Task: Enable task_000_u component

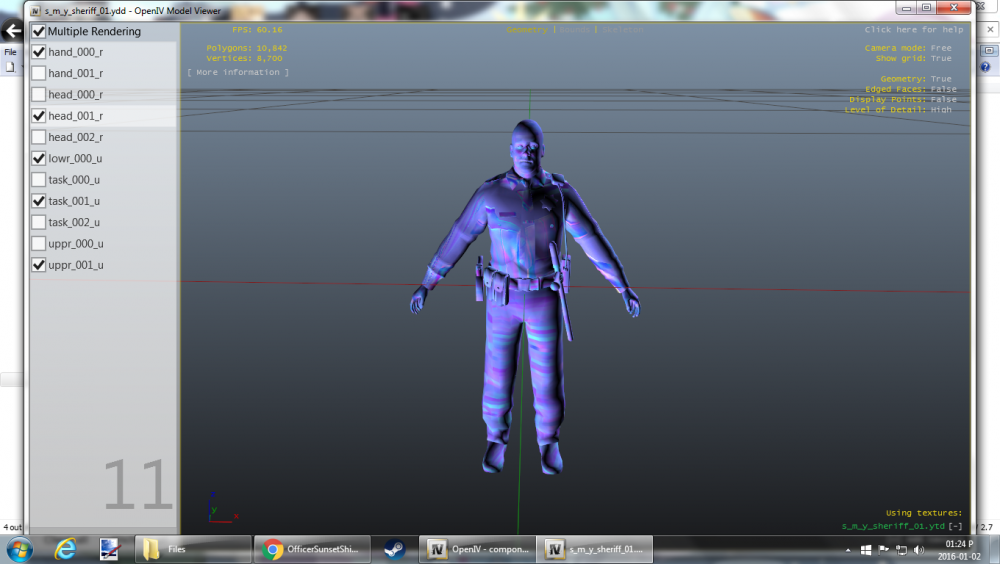Action: [39, 180]
